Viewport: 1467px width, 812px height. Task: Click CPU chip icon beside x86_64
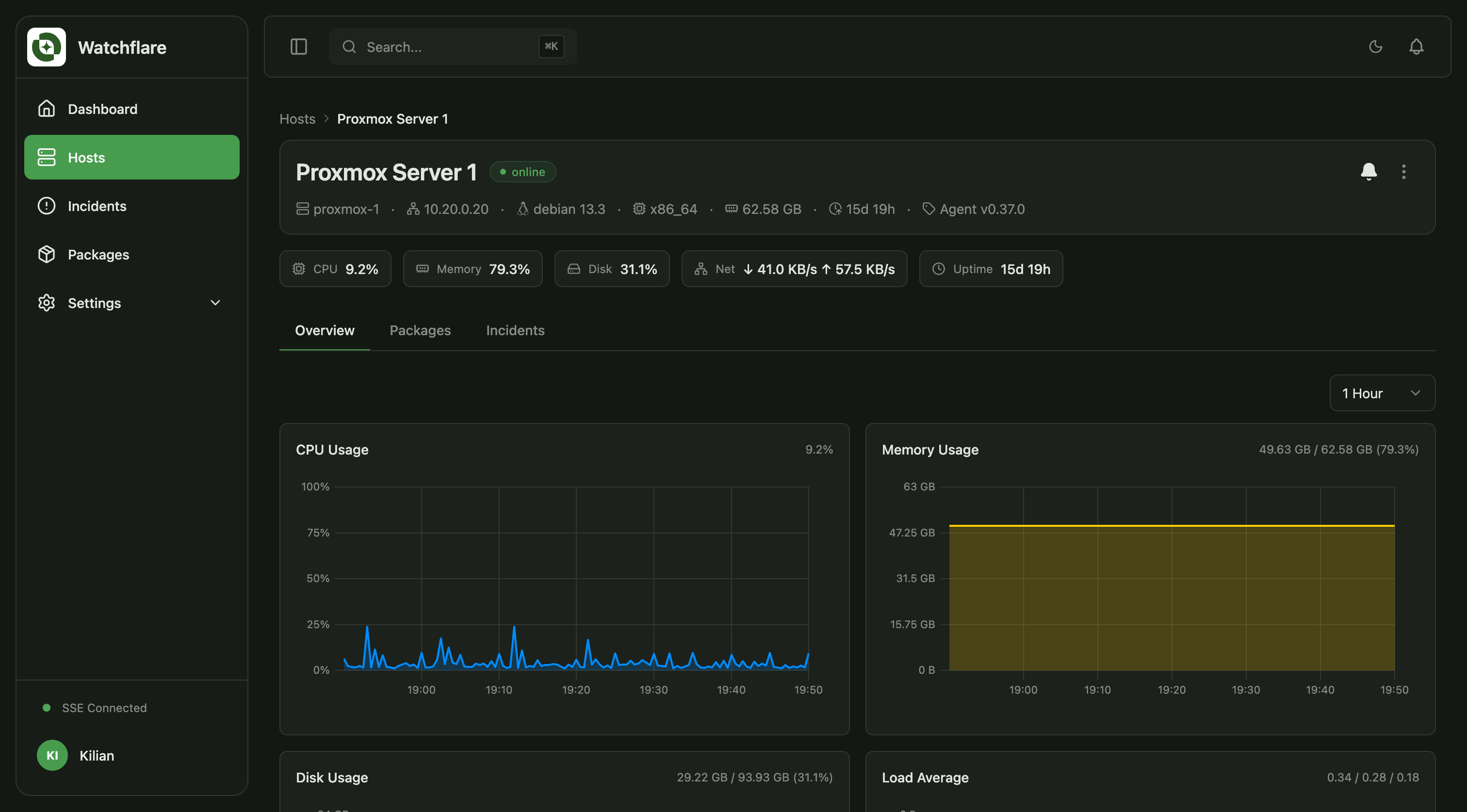pos(639,209)
